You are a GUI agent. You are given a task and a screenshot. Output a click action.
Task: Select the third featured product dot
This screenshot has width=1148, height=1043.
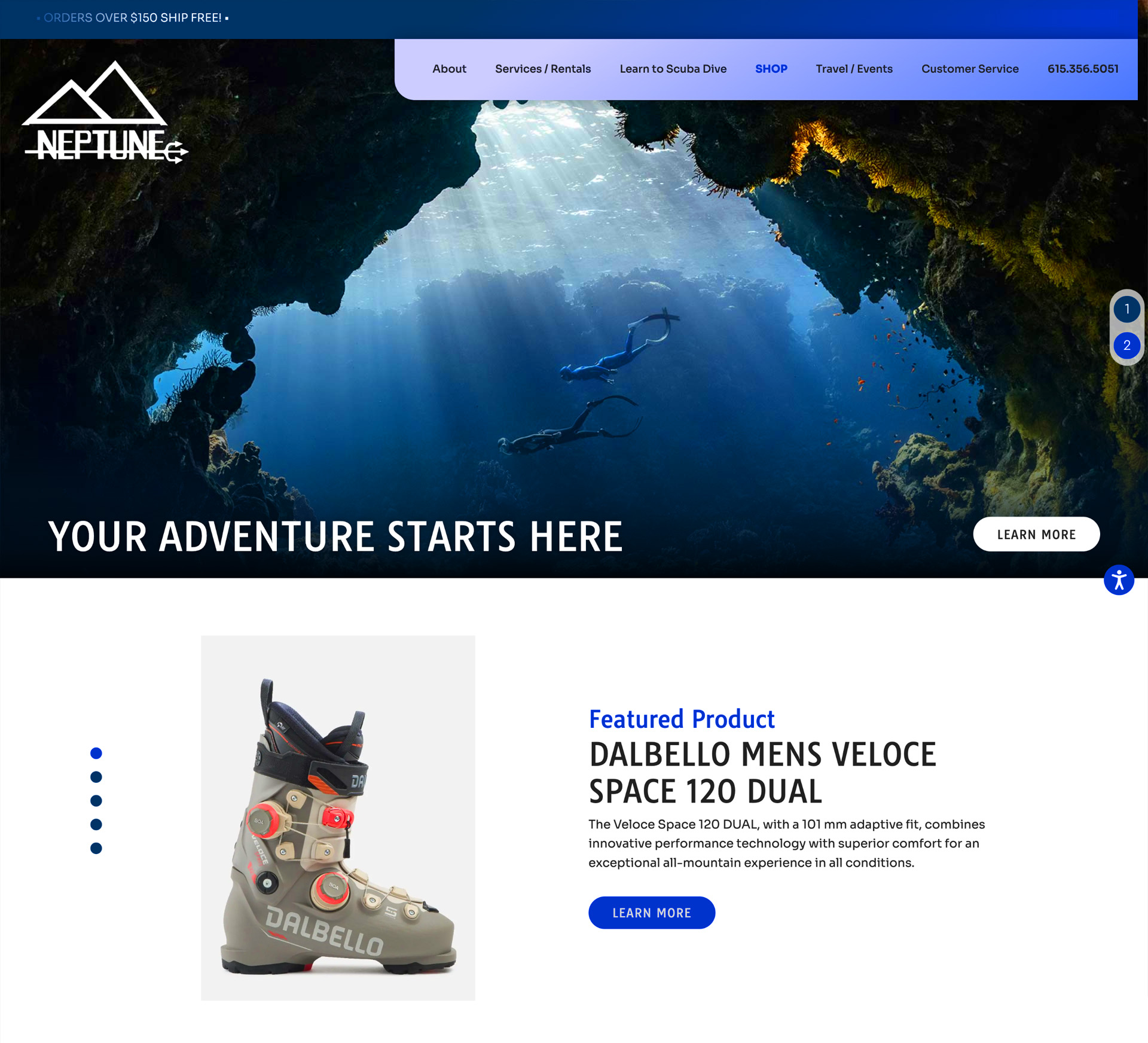click(96, 801)
